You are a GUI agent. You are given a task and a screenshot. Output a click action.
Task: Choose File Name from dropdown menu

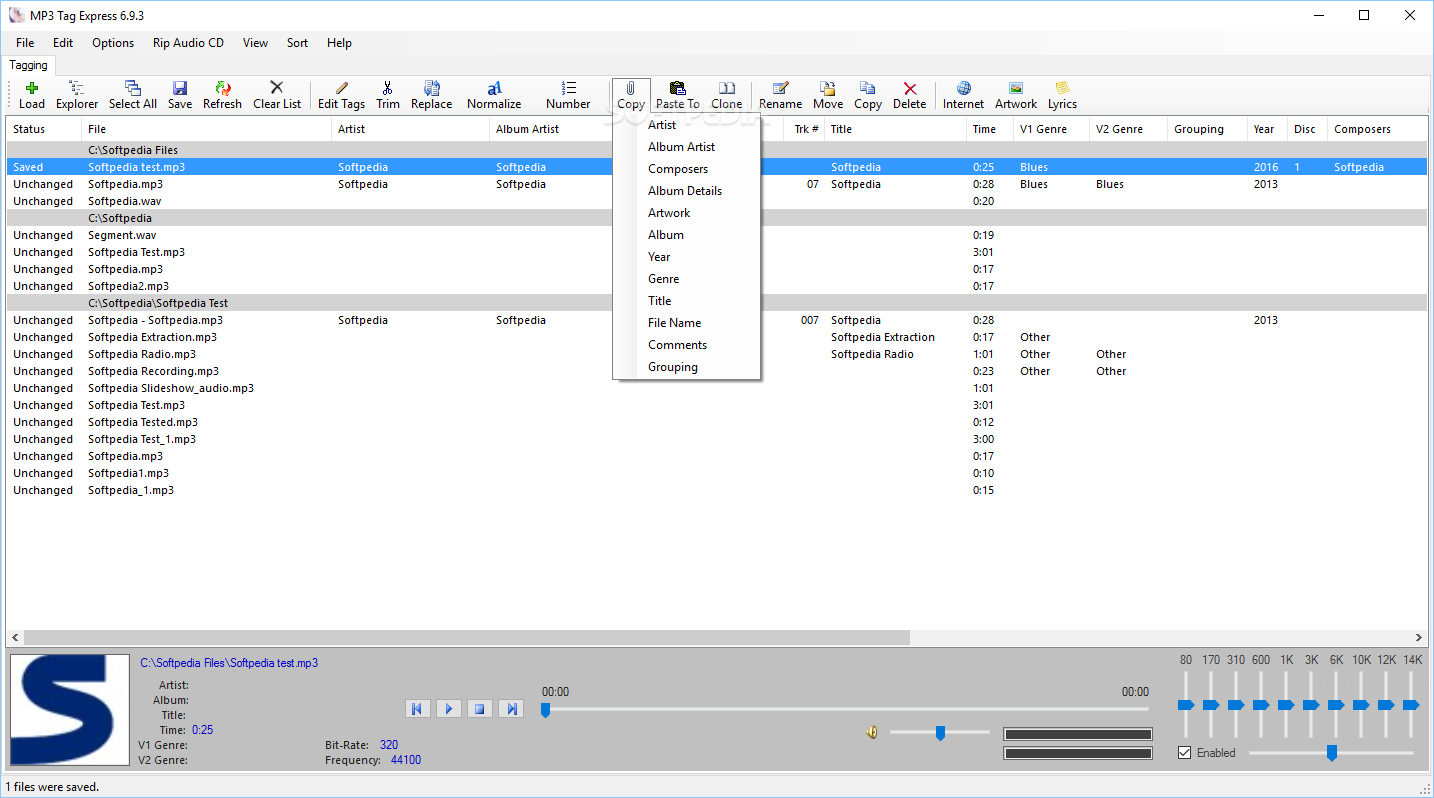pyautogui.click(x=687, y=323)
